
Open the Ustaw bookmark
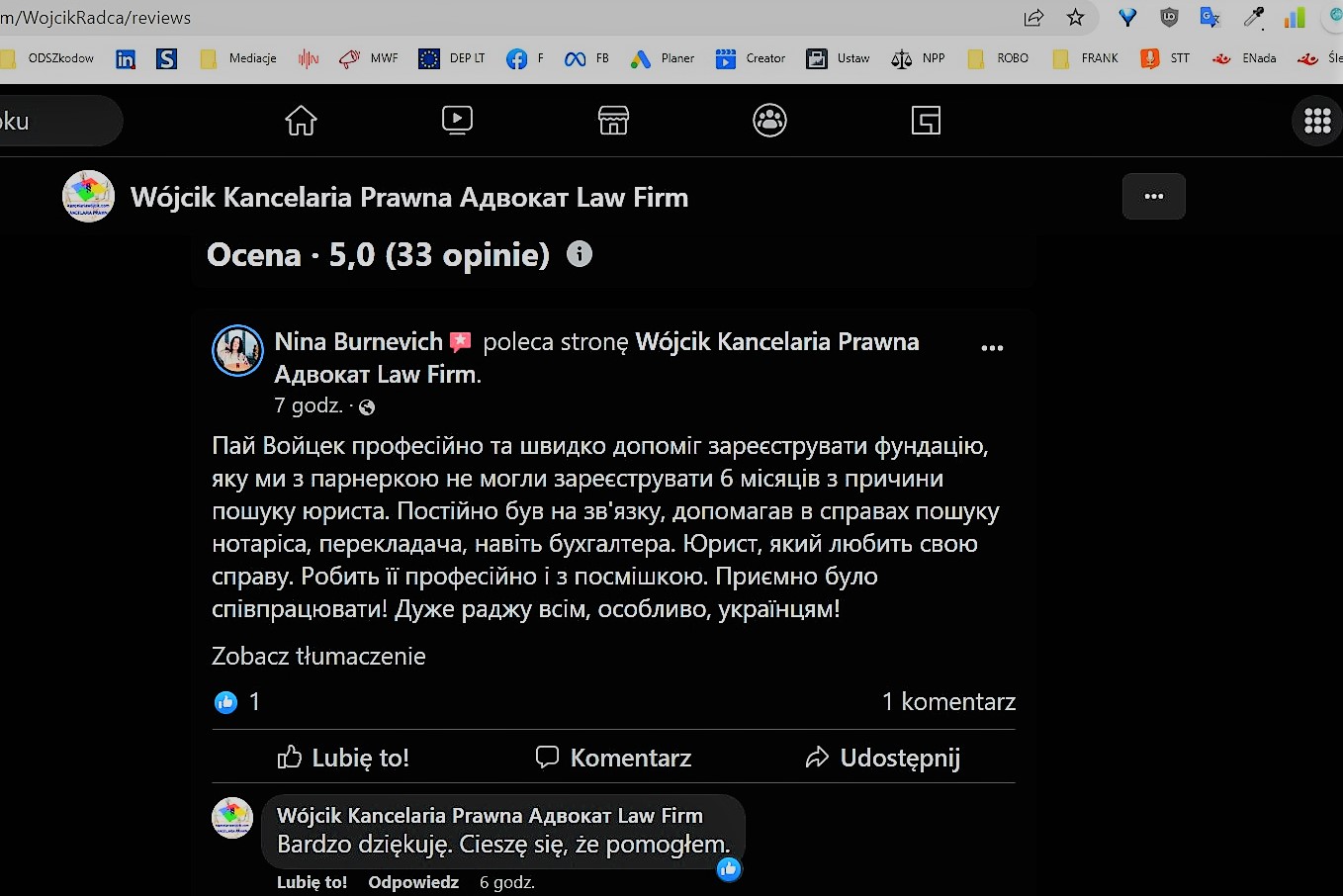click(x=838, y=58)
